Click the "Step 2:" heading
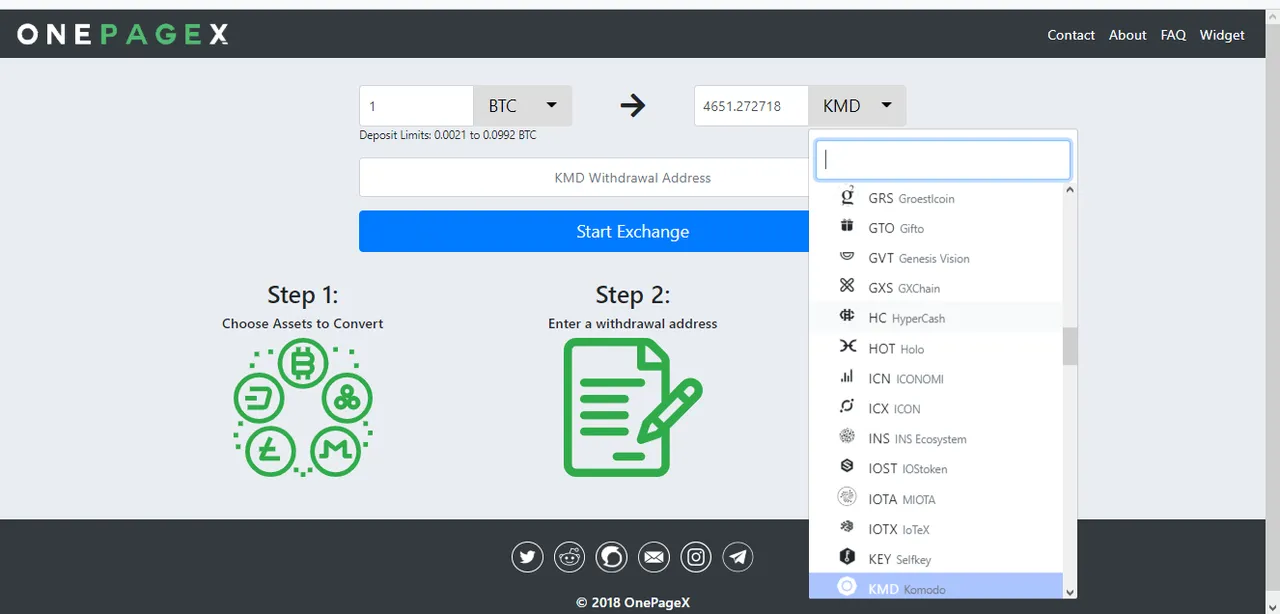The width and height of the screenshot is (1280, 614). point(633,294)
